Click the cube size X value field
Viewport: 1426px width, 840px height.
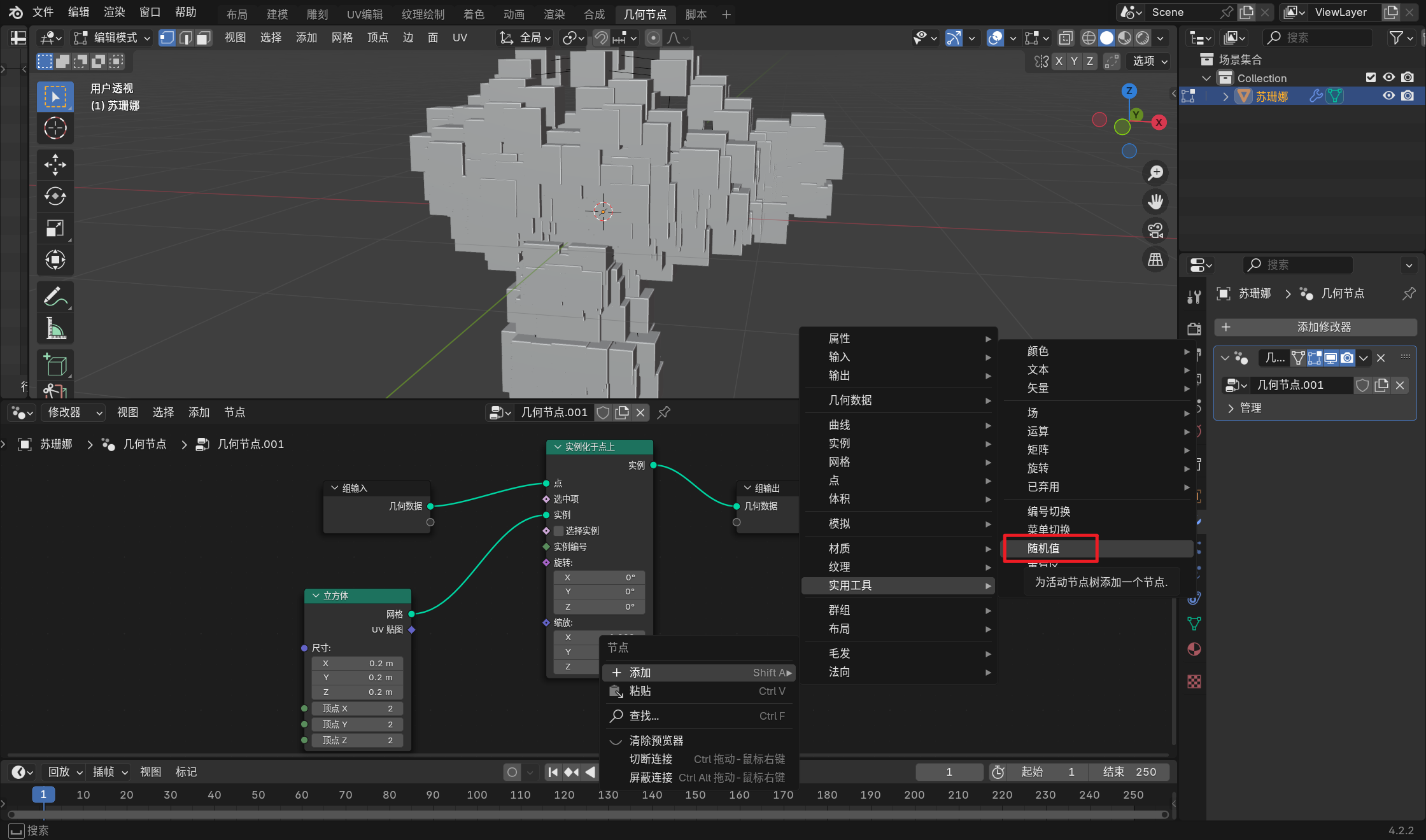tap(357, 663)
